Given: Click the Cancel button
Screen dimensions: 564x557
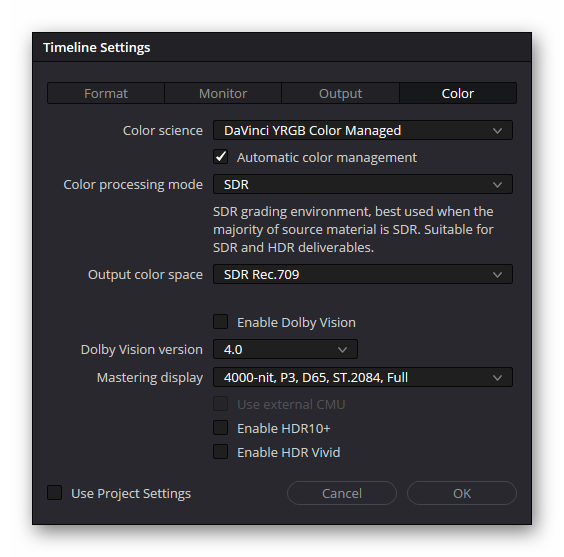Looking at the screenshot, I should point(342,493).
